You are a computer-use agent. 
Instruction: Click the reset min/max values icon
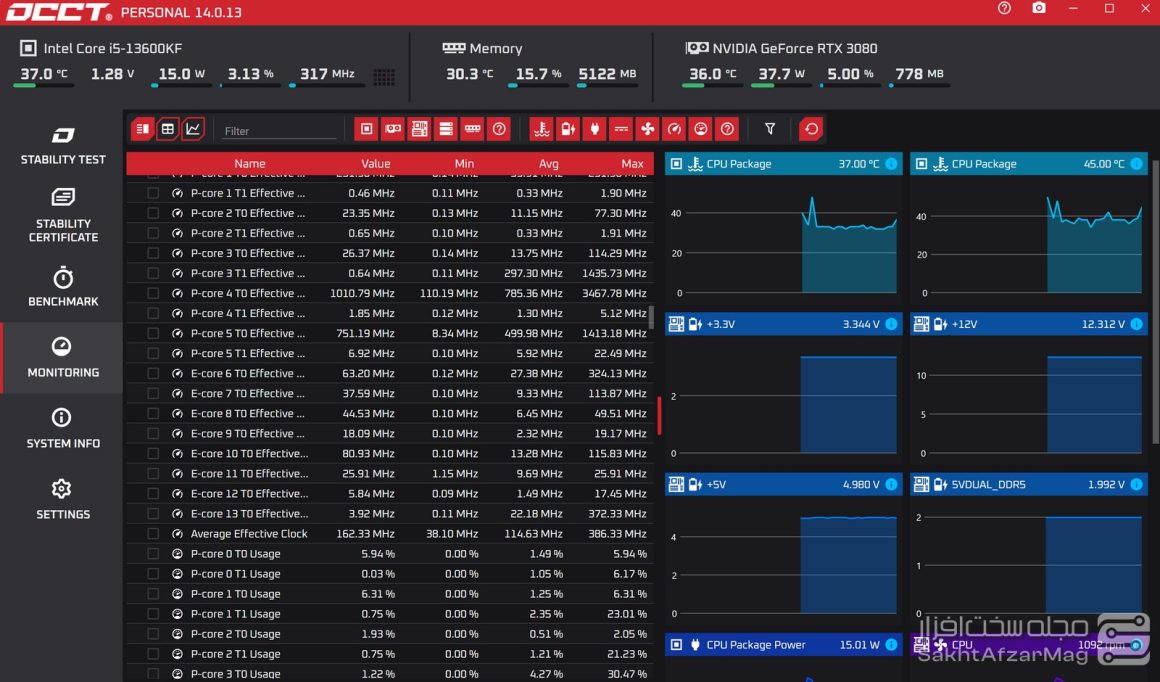pyautogui.click(x=811, y=129)
